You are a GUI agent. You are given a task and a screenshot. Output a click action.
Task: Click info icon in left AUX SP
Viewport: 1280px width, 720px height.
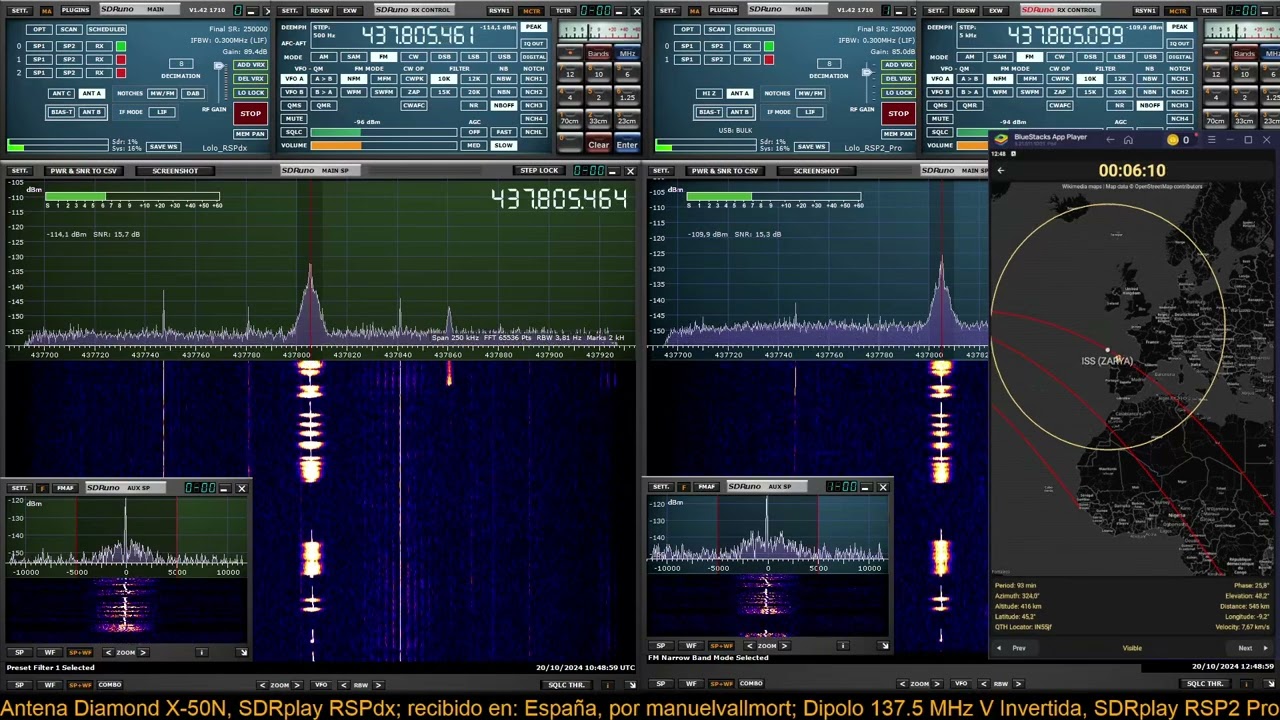tap(201, 652)
